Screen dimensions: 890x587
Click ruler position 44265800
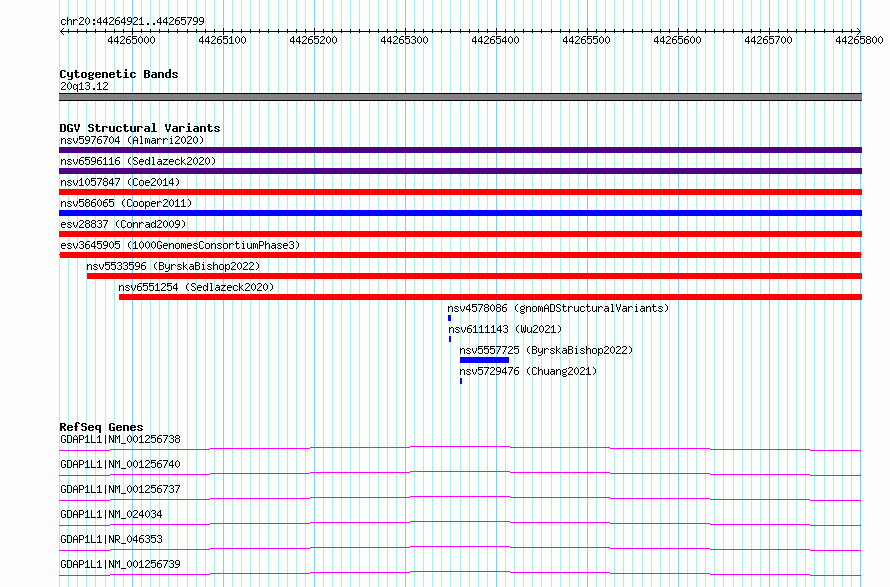tap(859, 40)
